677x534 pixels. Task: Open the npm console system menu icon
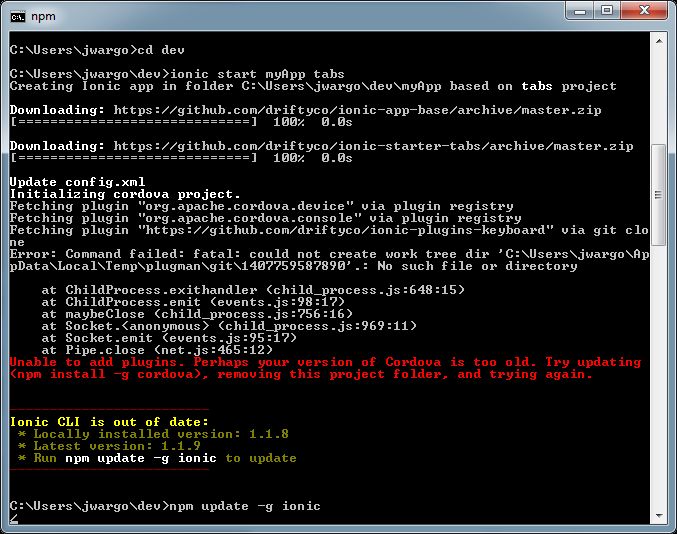coord(18,17)
